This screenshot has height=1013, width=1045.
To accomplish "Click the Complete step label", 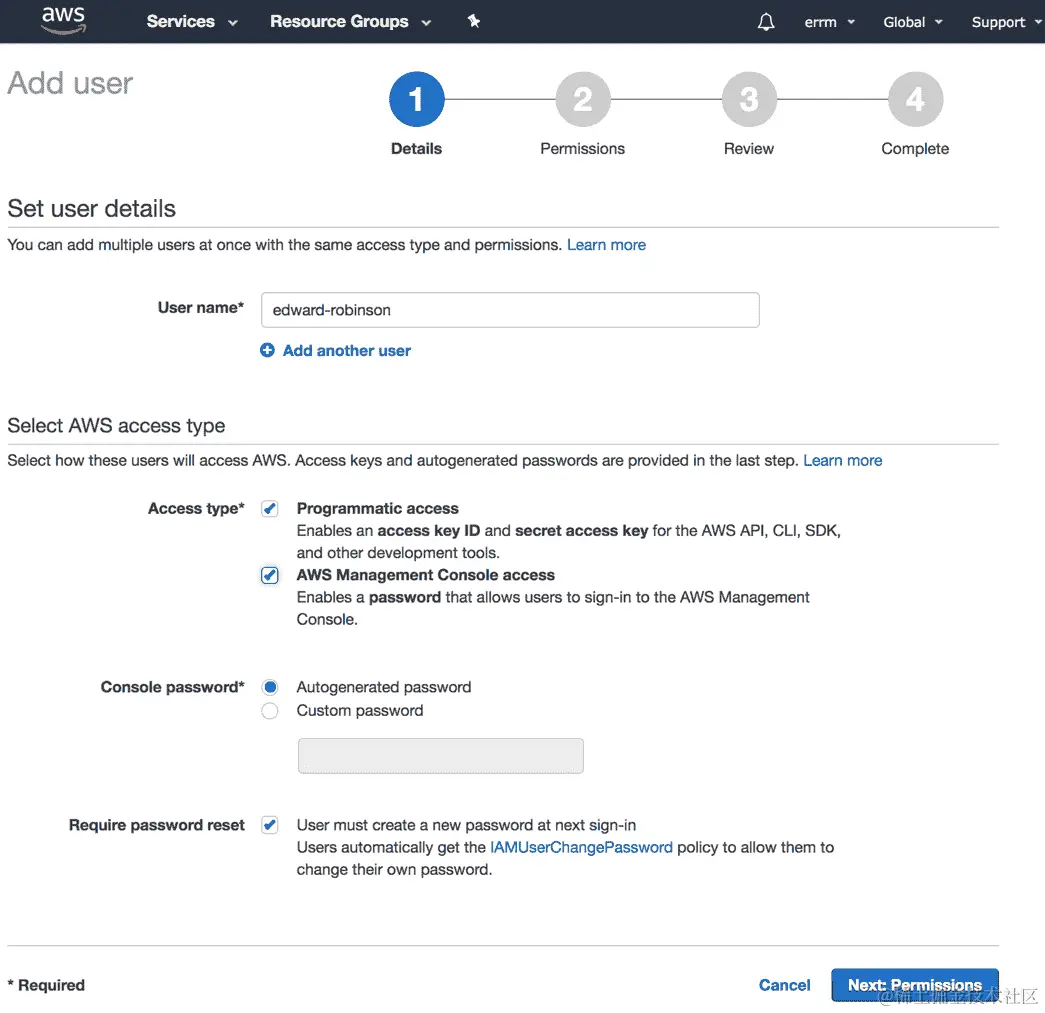I will 915,149.
